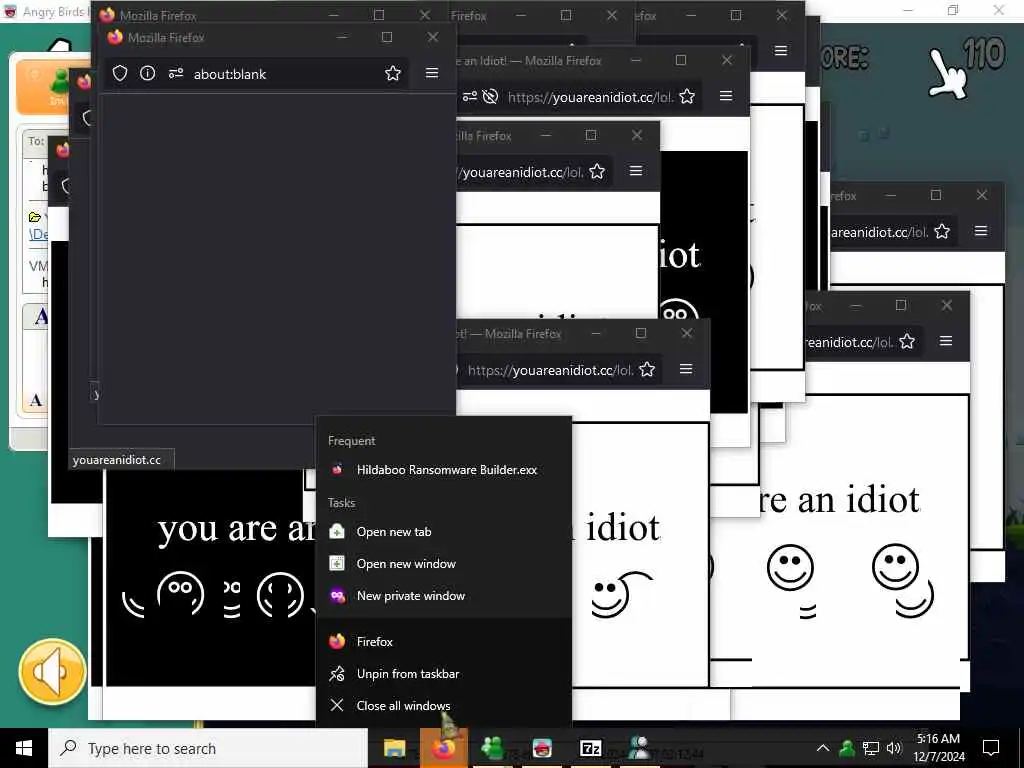This screenshot has height=768, width=1024.
Task: Bookmark star in 'ot! — Mozilla Firefox' window
Action: [x=647, y=370]
